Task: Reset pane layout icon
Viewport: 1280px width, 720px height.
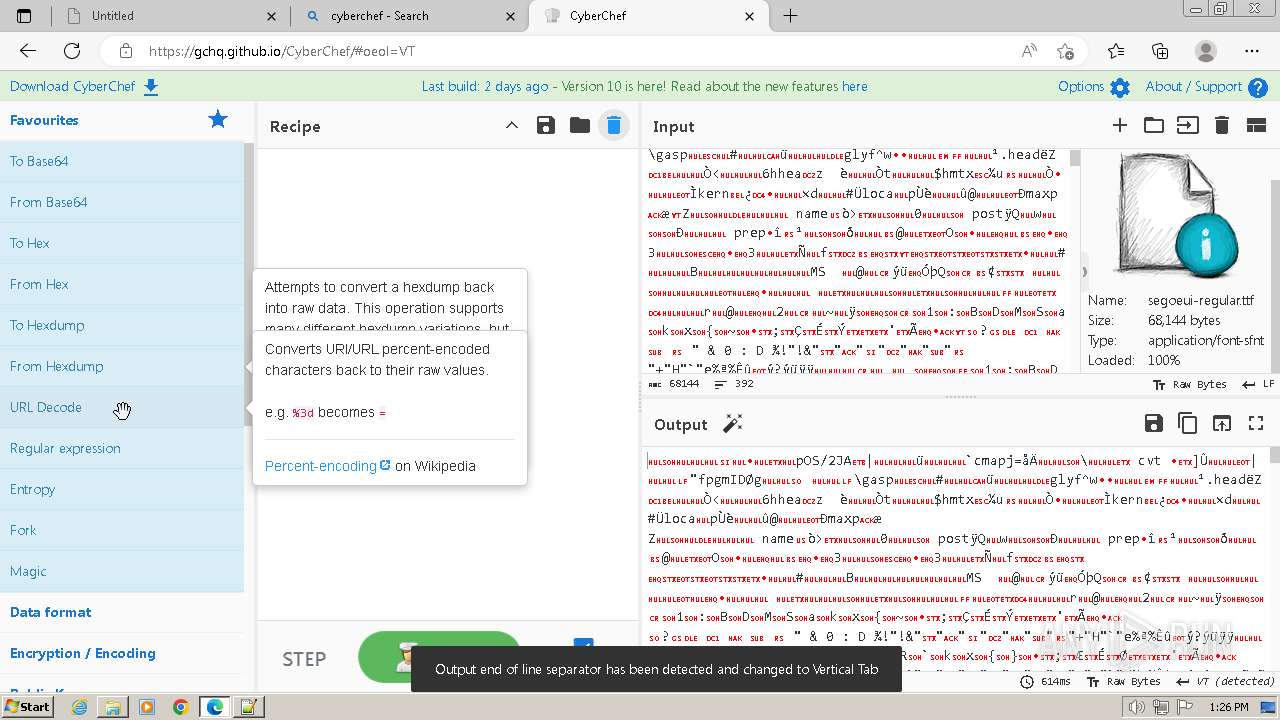Action: coord(1256,125)
